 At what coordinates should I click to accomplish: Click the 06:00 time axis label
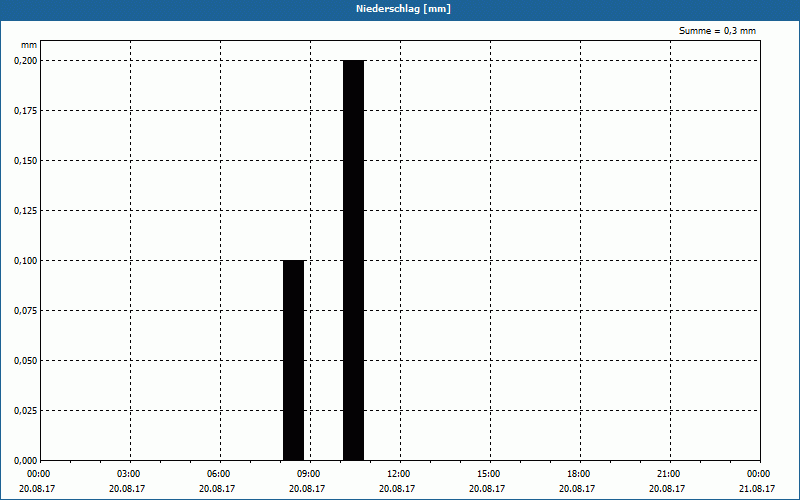(x=218, y=474)
